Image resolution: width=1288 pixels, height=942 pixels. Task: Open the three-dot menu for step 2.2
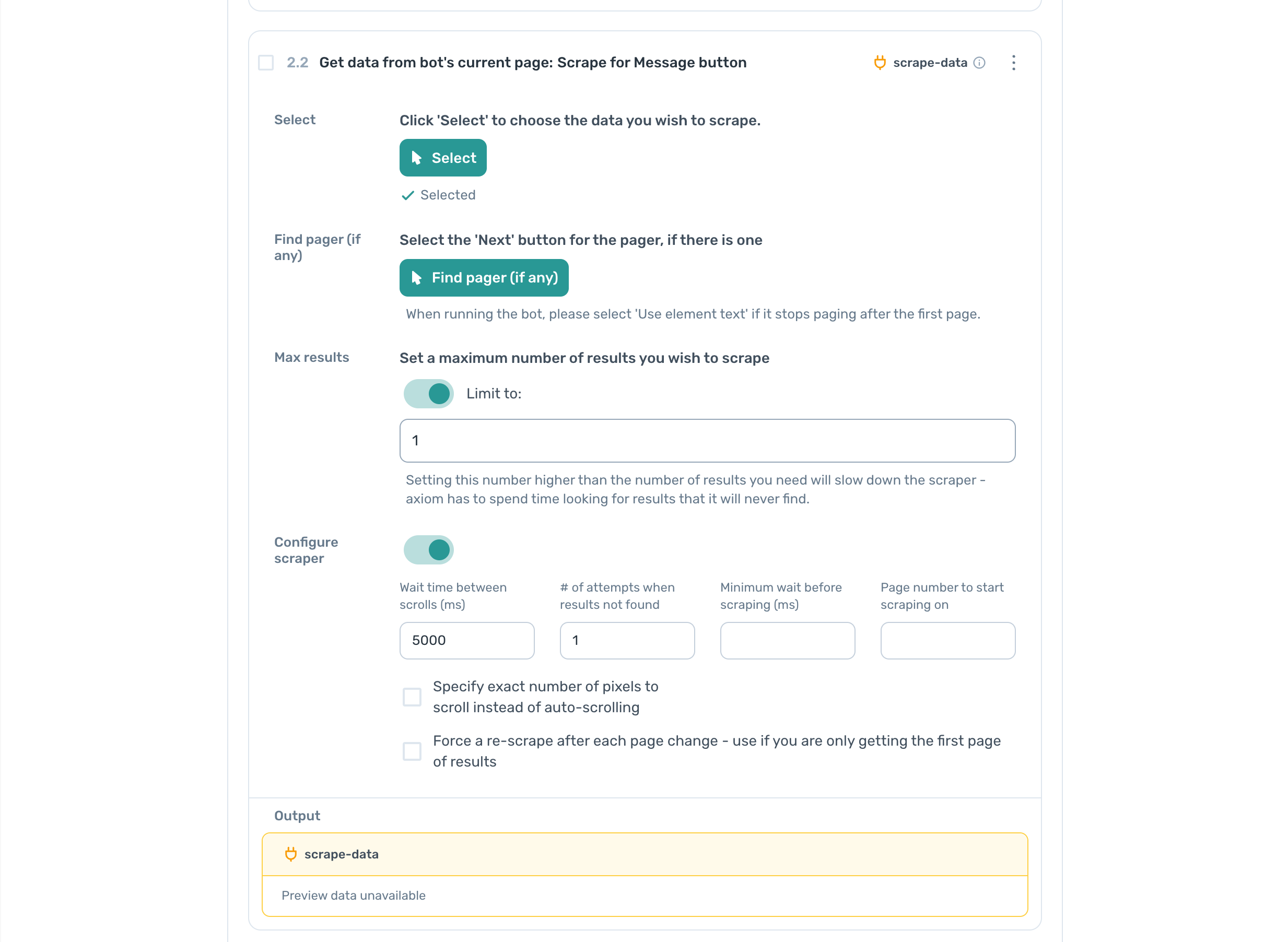1014,63
